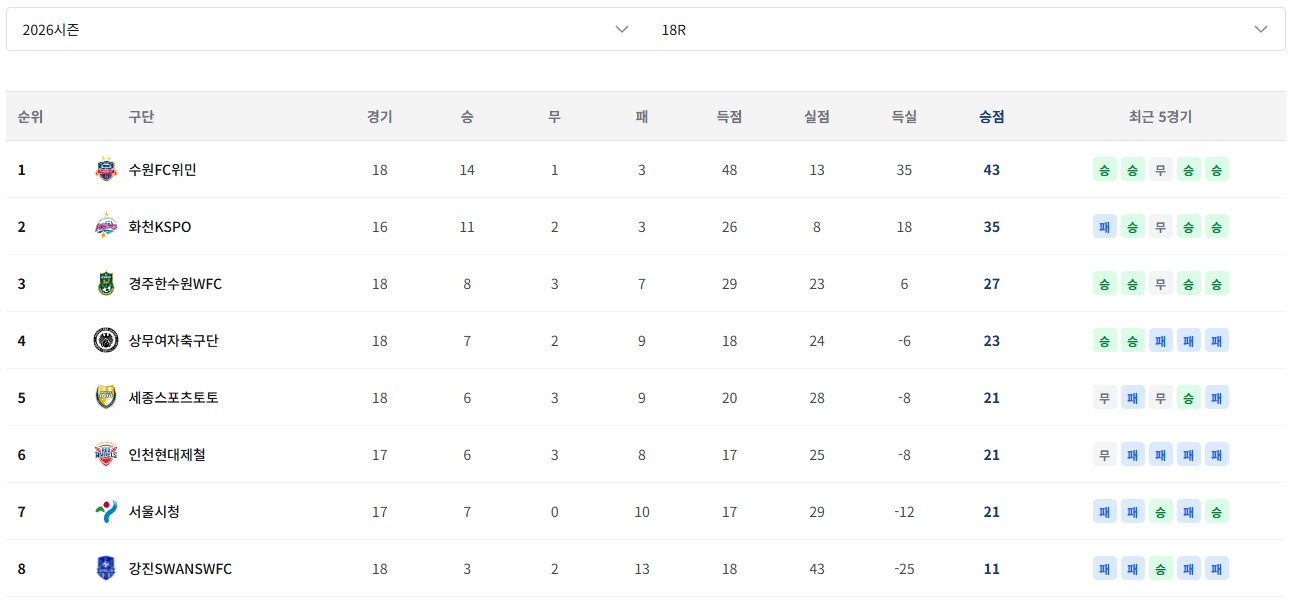The height and width of the screenshot is (612, 1291).
Task: Click the 세종스포츠토토 team logo
Action: (x=105, y=398)
